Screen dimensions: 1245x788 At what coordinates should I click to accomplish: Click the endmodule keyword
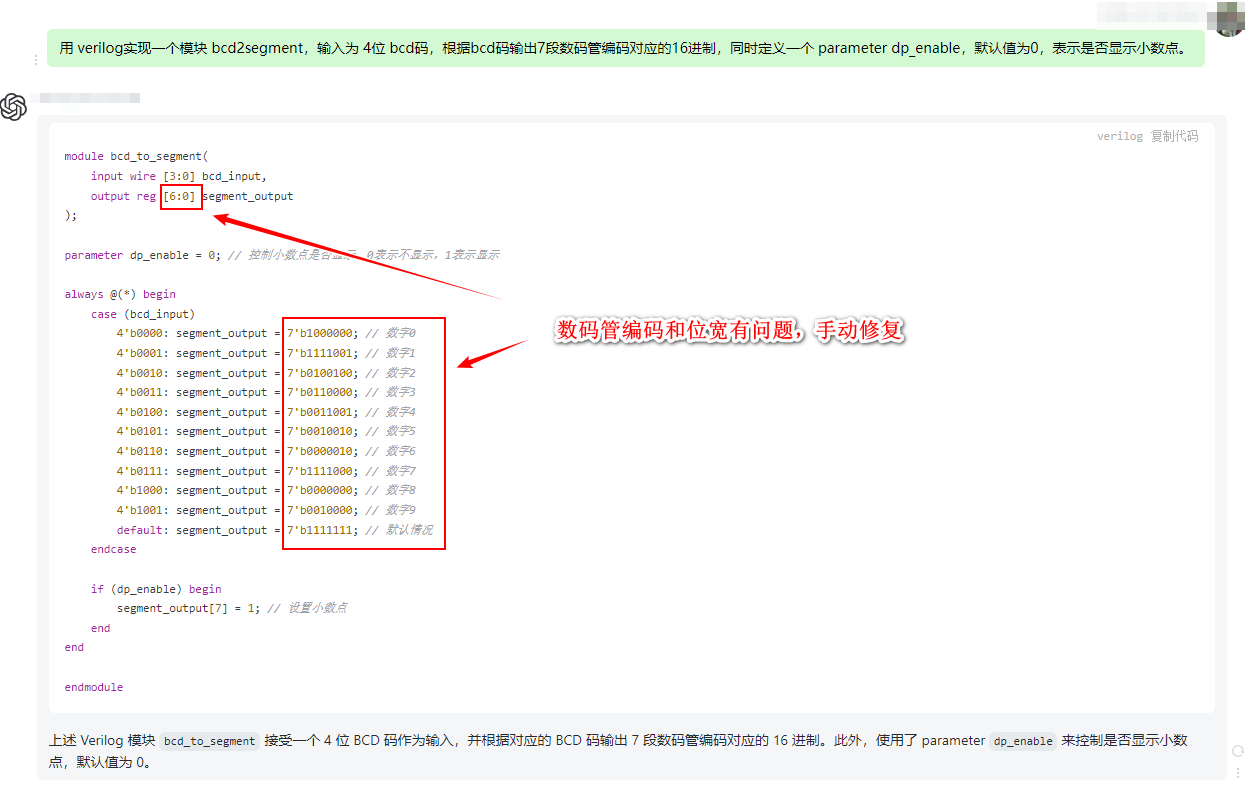point(94,687)
